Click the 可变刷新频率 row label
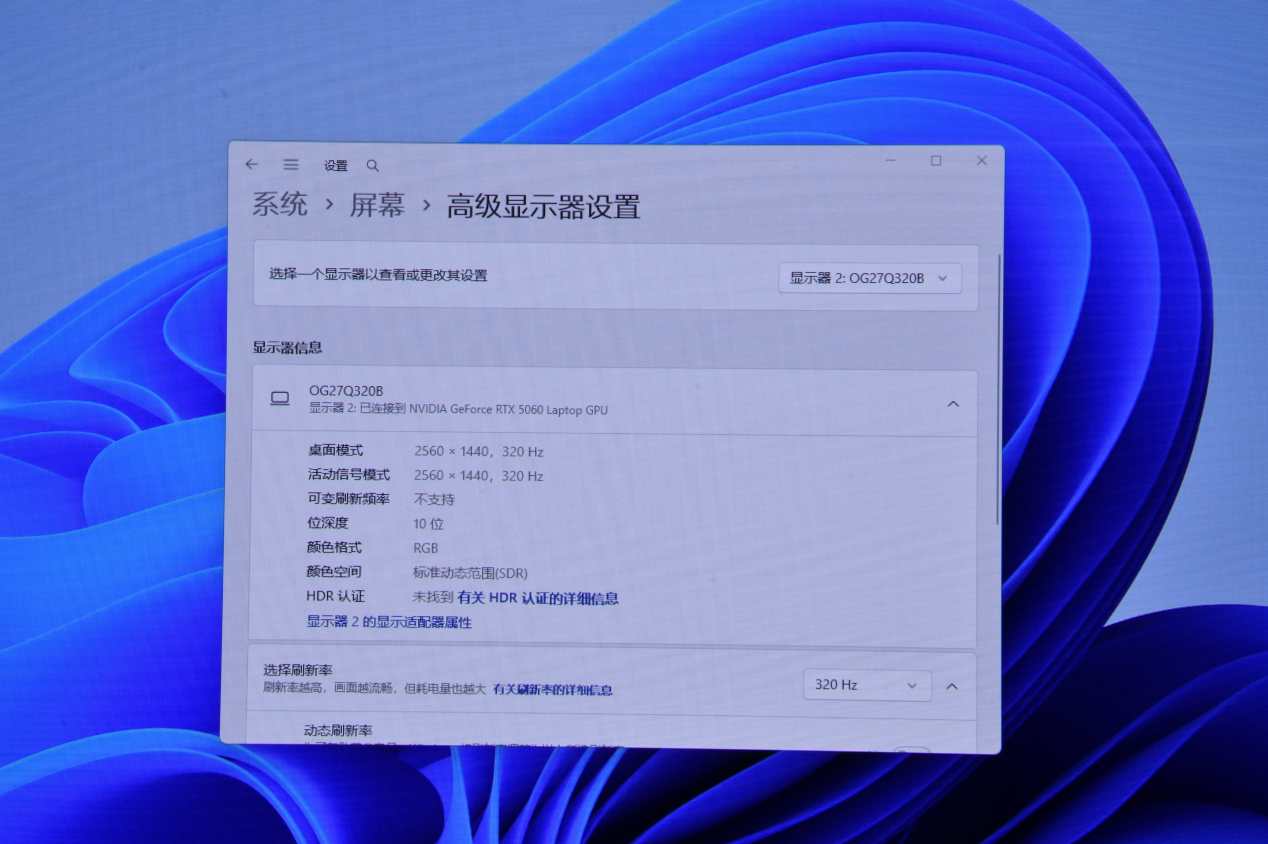Viewport: 1268px width, 844px height. click(x=348, y=499)
